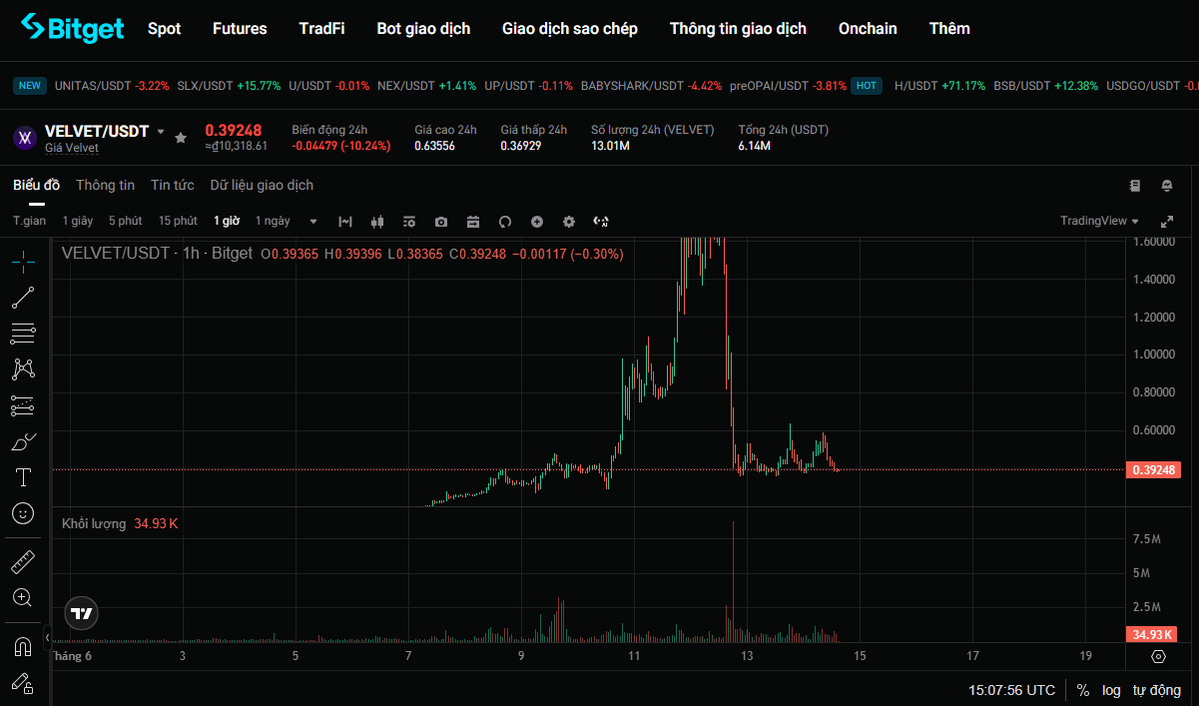This screenshot has width=1199, height=706.
Task: Go to Bitget home via logo
Action: click(73, 28)
